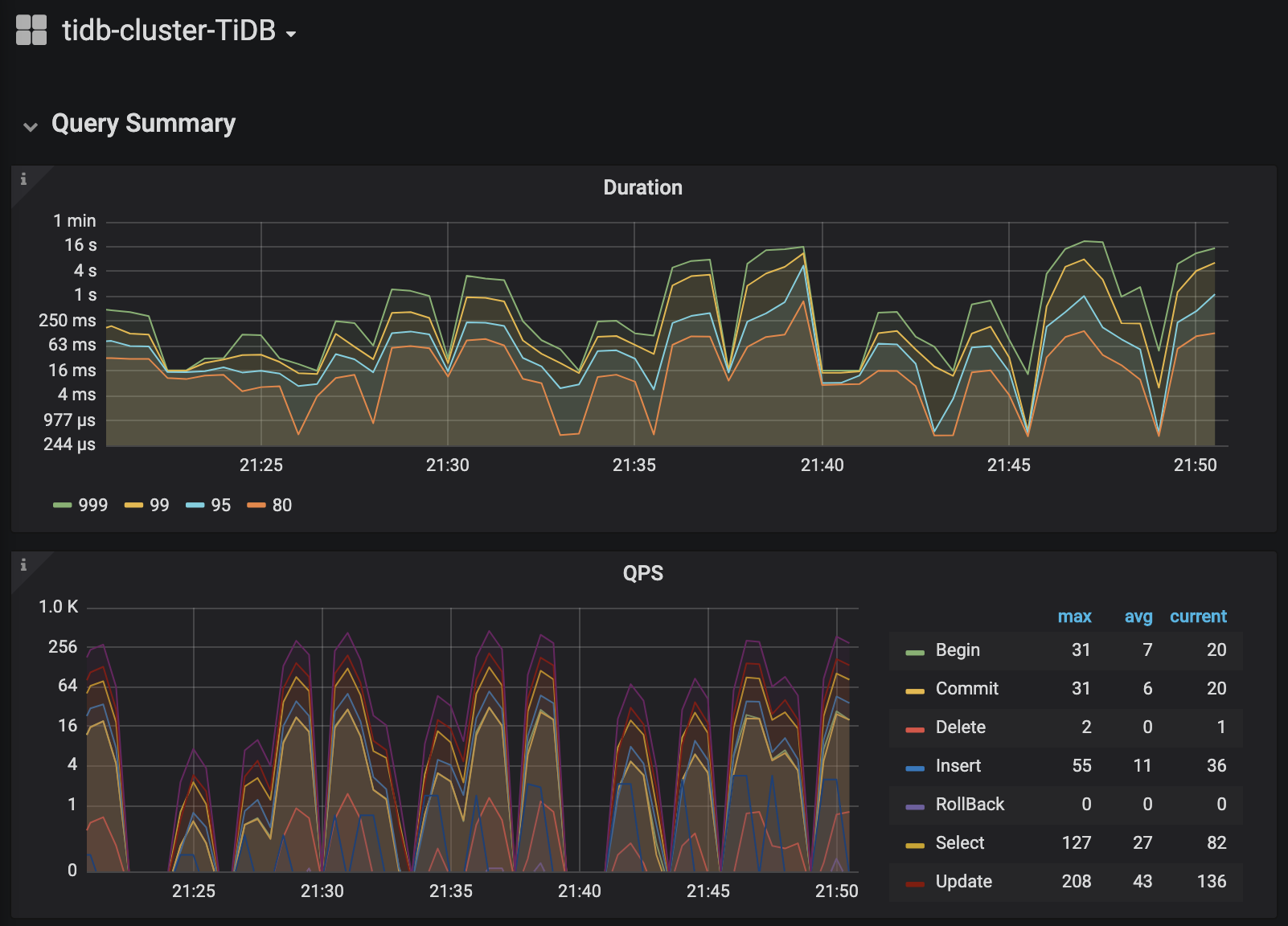The image size is (1288, 926).
Task: Click the 1.0 K label on QPS y-axis
Action: pyautogui.click(x=59, y=606)
